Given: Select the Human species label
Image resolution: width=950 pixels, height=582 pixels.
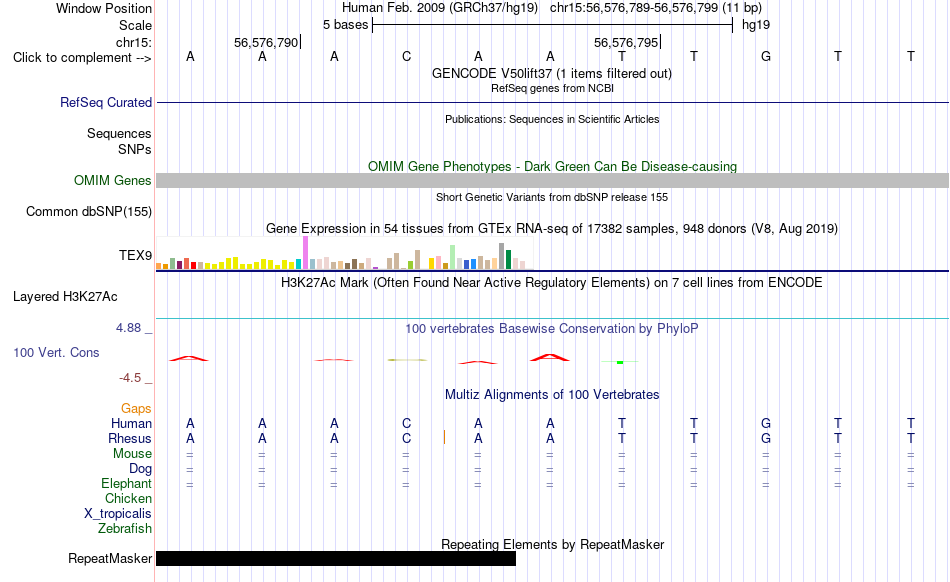Looking at the screenshot, I should [131, 423].
